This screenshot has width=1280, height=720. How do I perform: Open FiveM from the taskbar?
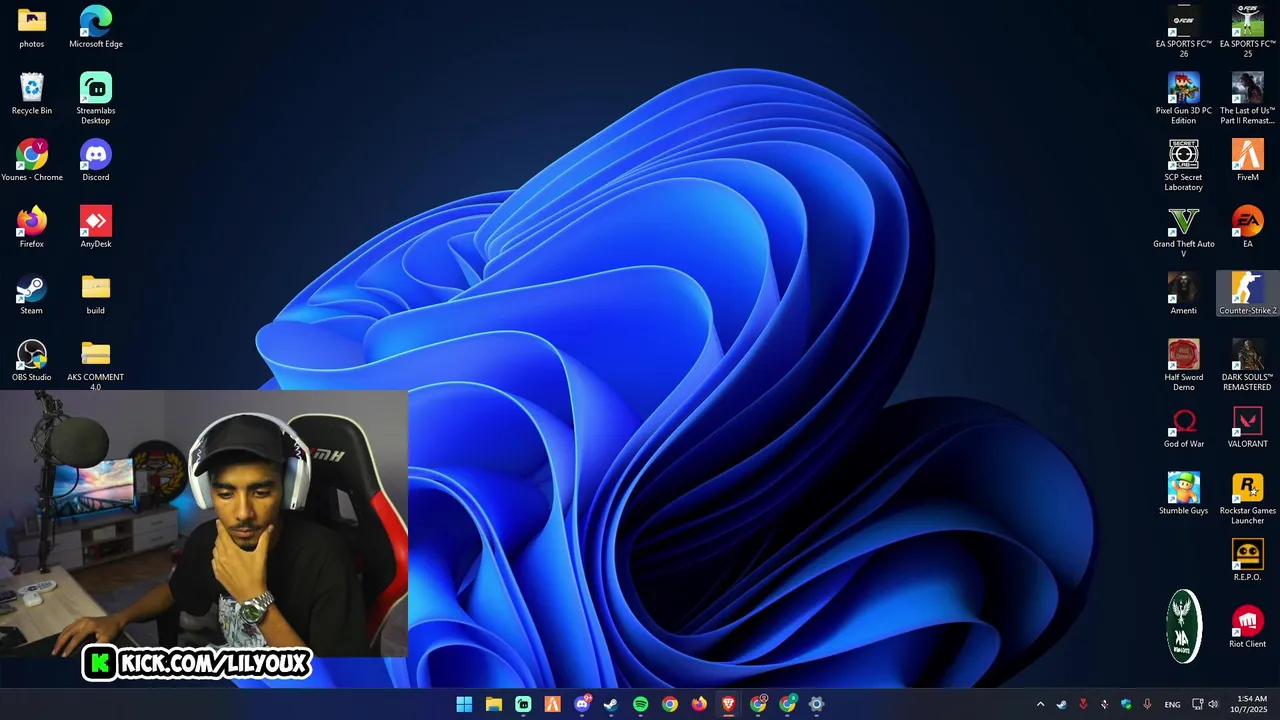click(x=552, y=704)
